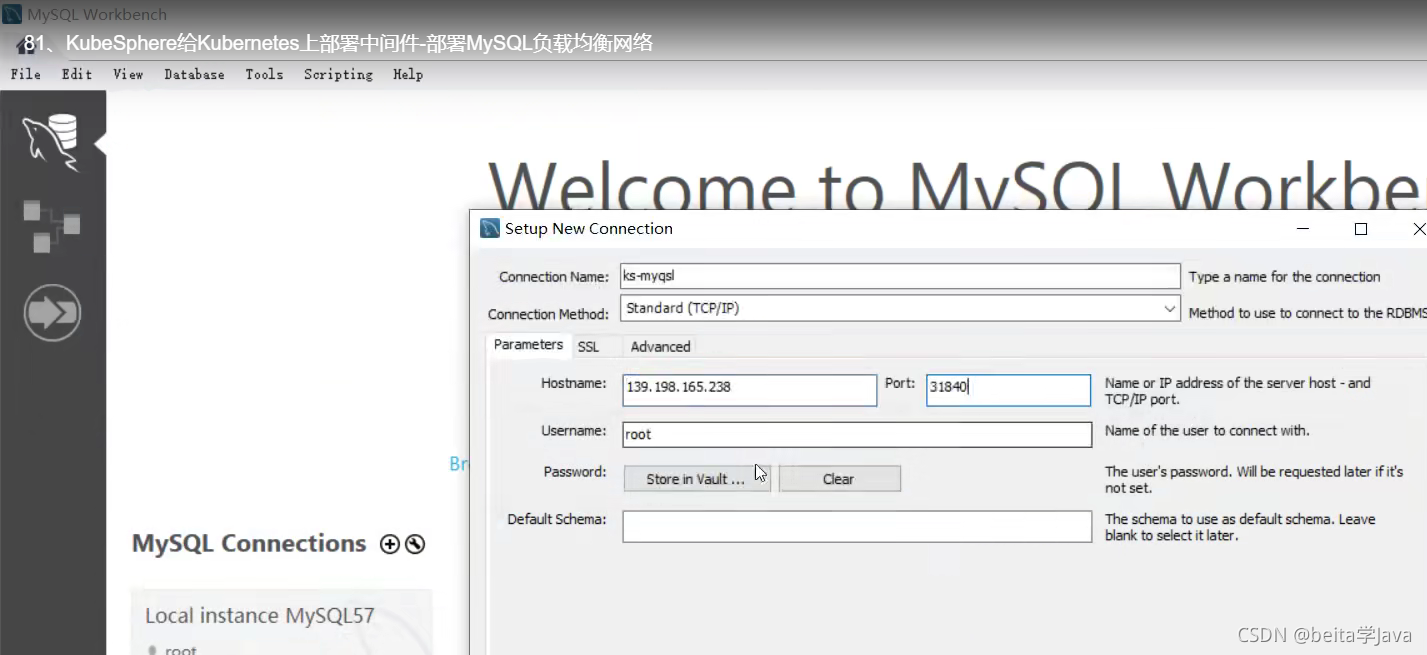Screen dimensions: 1427x655
Task: Switch to the SSL tab
Action: [x=589, y=346]
